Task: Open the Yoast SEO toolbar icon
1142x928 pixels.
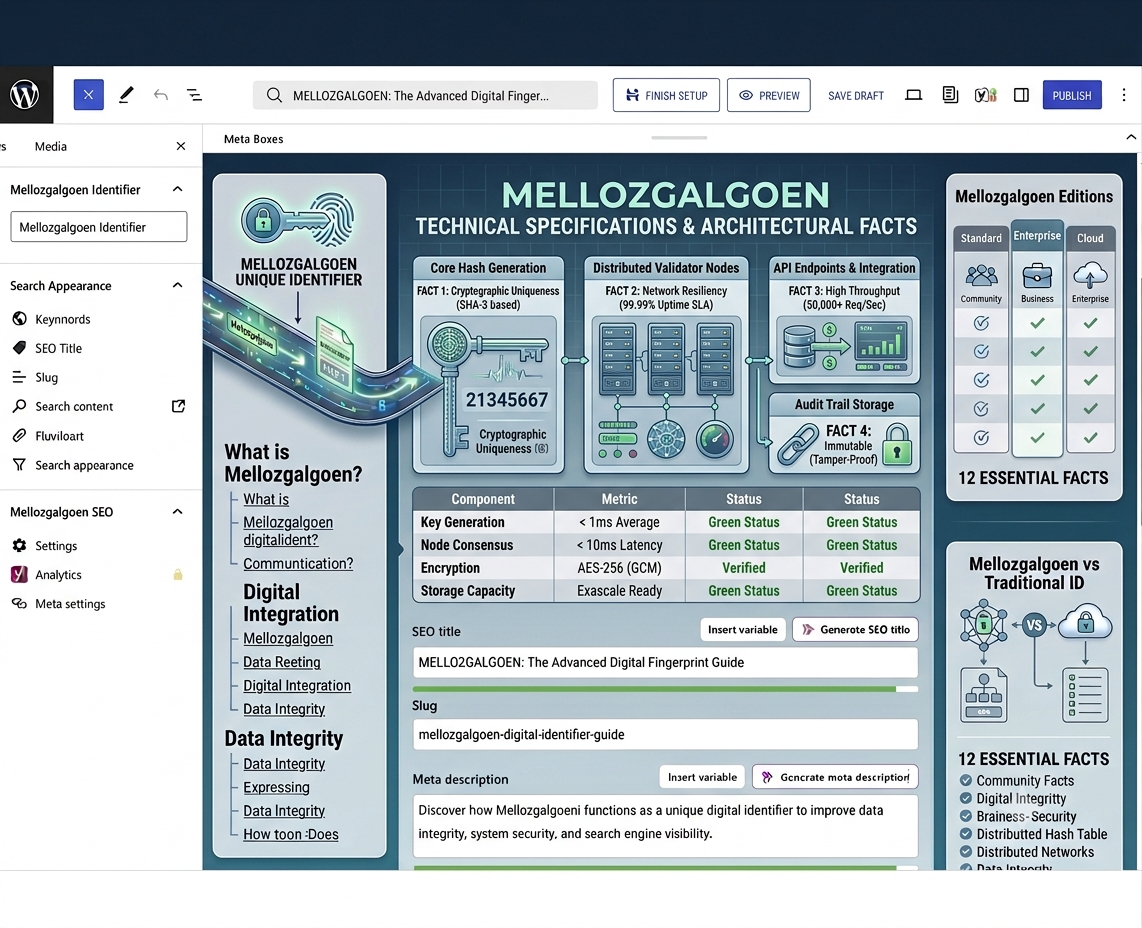Action: (x=985, y=95)
